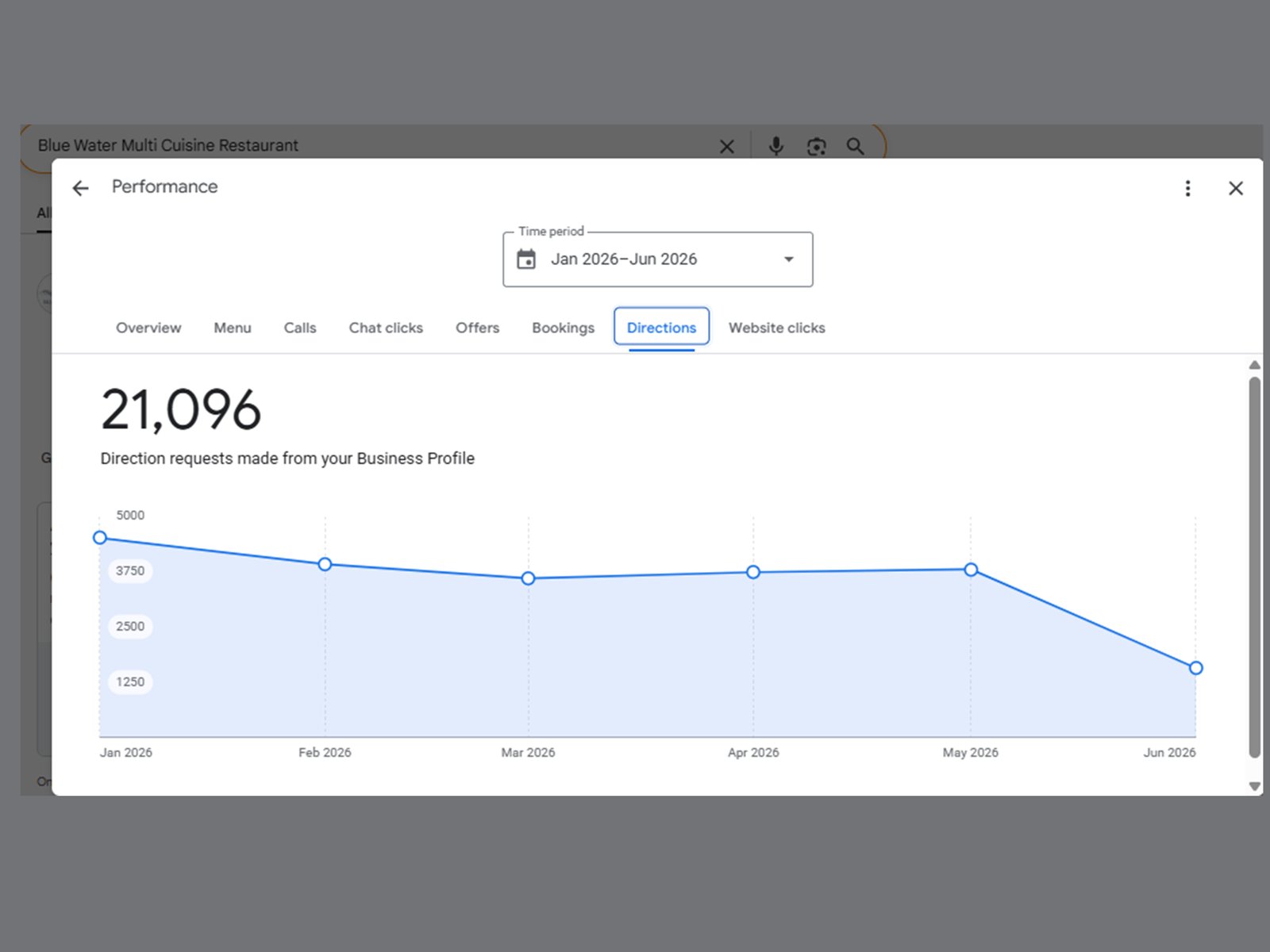Click the scrollbar down arrow

(x=1254, y=786)
